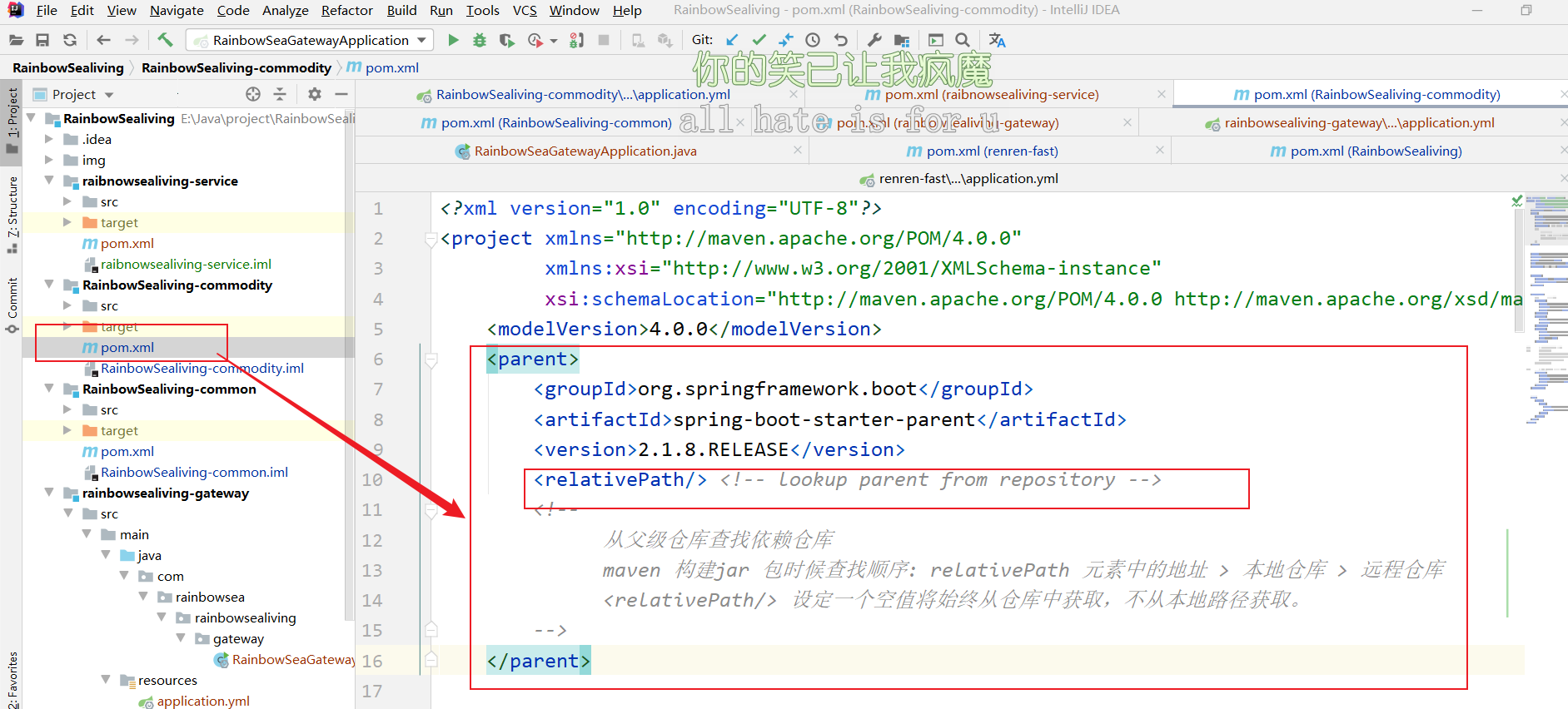Open the Commit tool window on the sidebar
This screenshot has height=709, width=1568.
pyautogui.click(x=12, y=305)
